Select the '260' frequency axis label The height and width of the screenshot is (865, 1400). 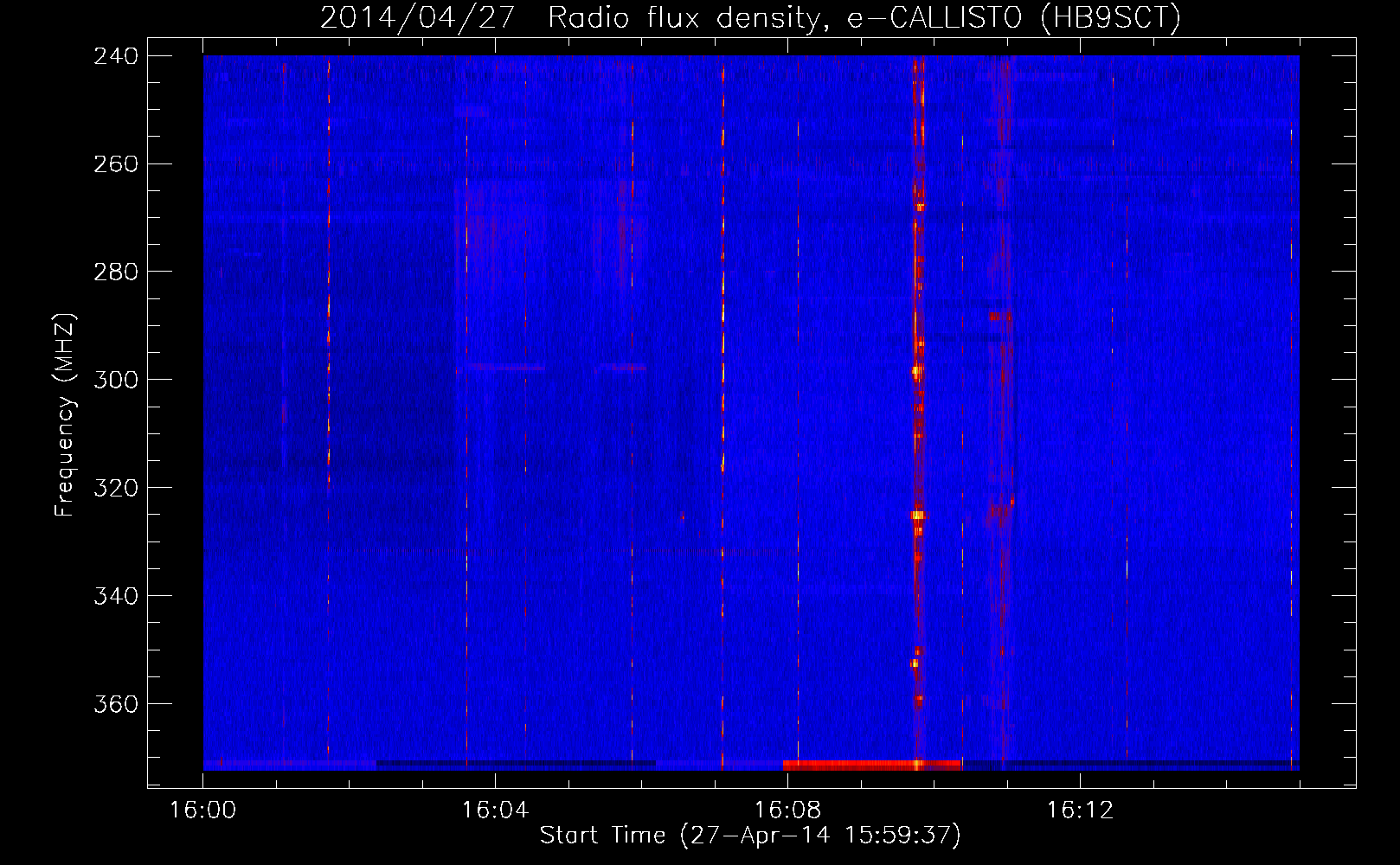[116, 164]
